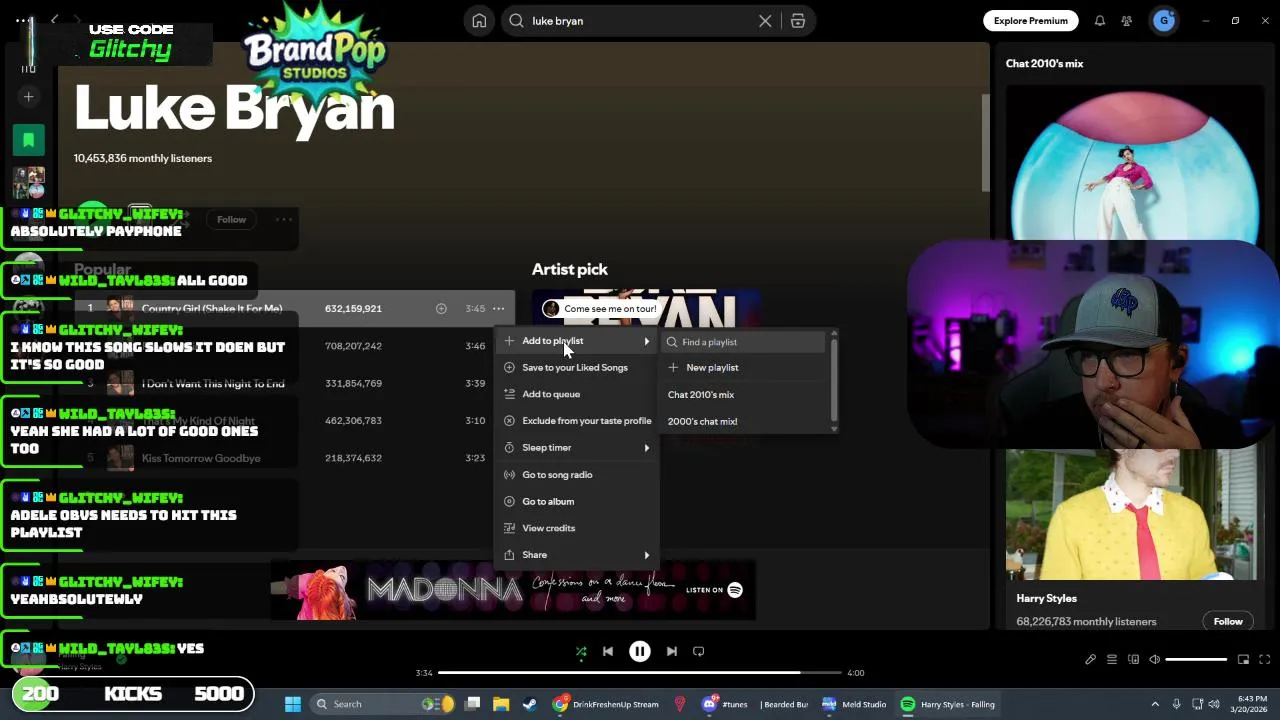Open Chat 2010's mix panel title

1044,64
